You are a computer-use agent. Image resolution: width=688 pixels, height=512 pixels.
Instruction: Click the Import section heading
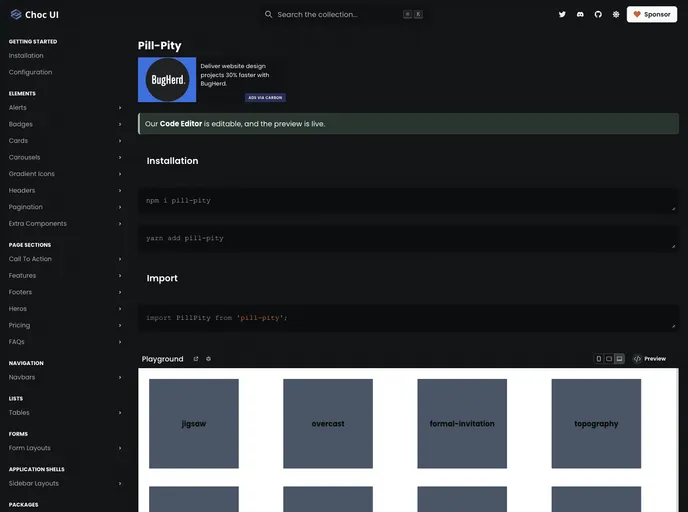(x=162, y=278)
